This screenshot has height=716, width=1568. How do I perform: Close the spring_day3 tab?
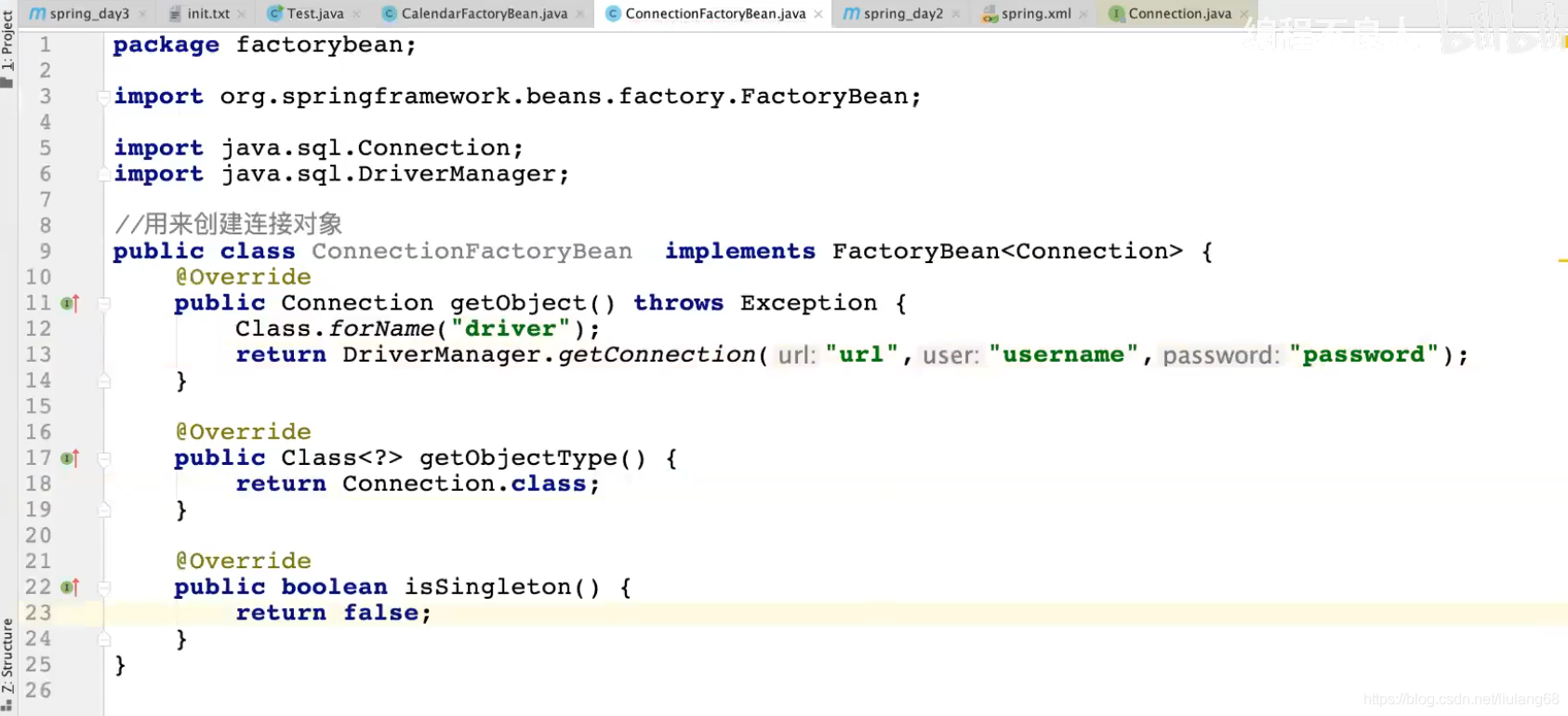point(142,14)
